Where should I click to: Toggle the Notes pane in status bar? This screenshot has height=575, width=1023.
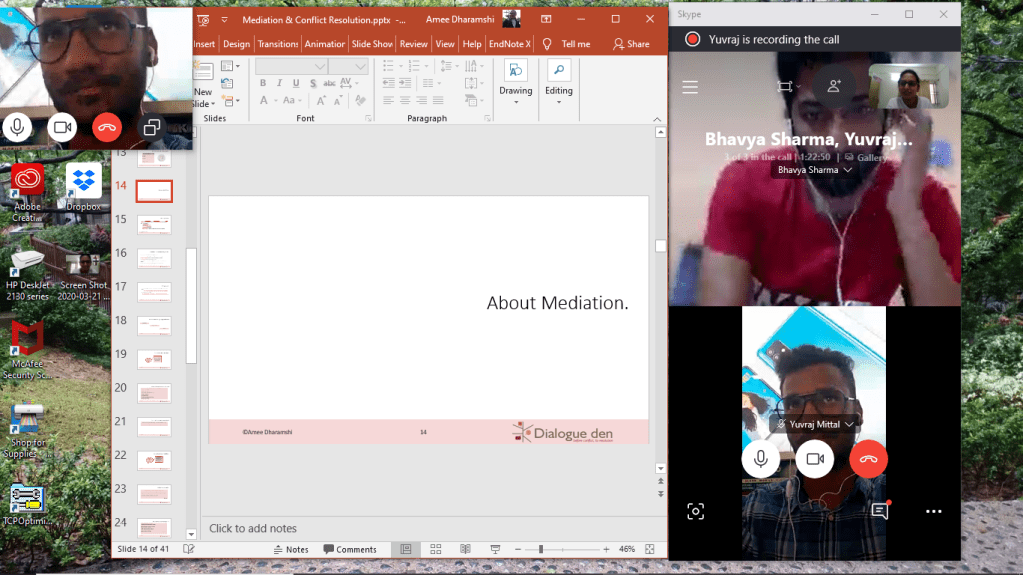pos(290,549)
